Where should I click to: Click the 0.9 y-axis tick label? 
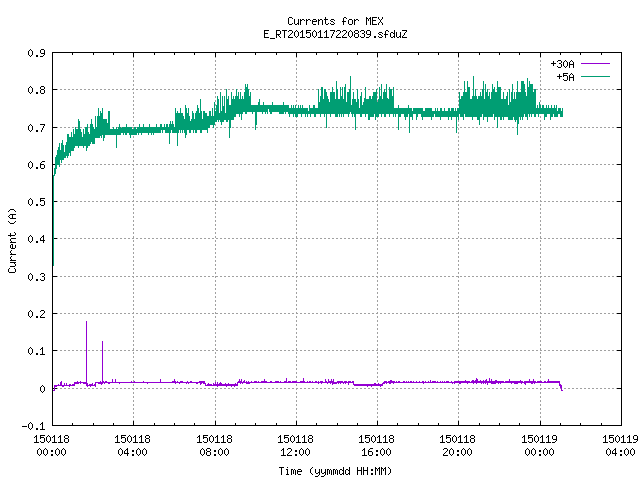click(x=36, y=53)
